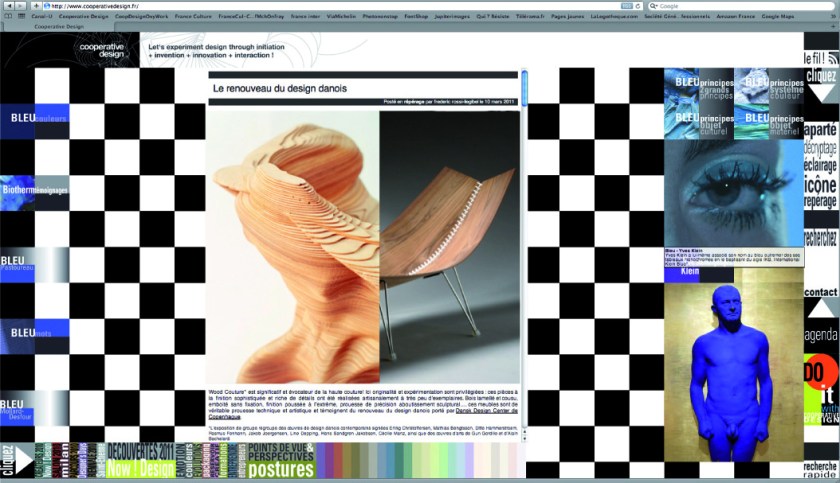Image resolution: width=840 pixels, height=483 pixels.
Task: Open the milan banner
Action: 64,460
